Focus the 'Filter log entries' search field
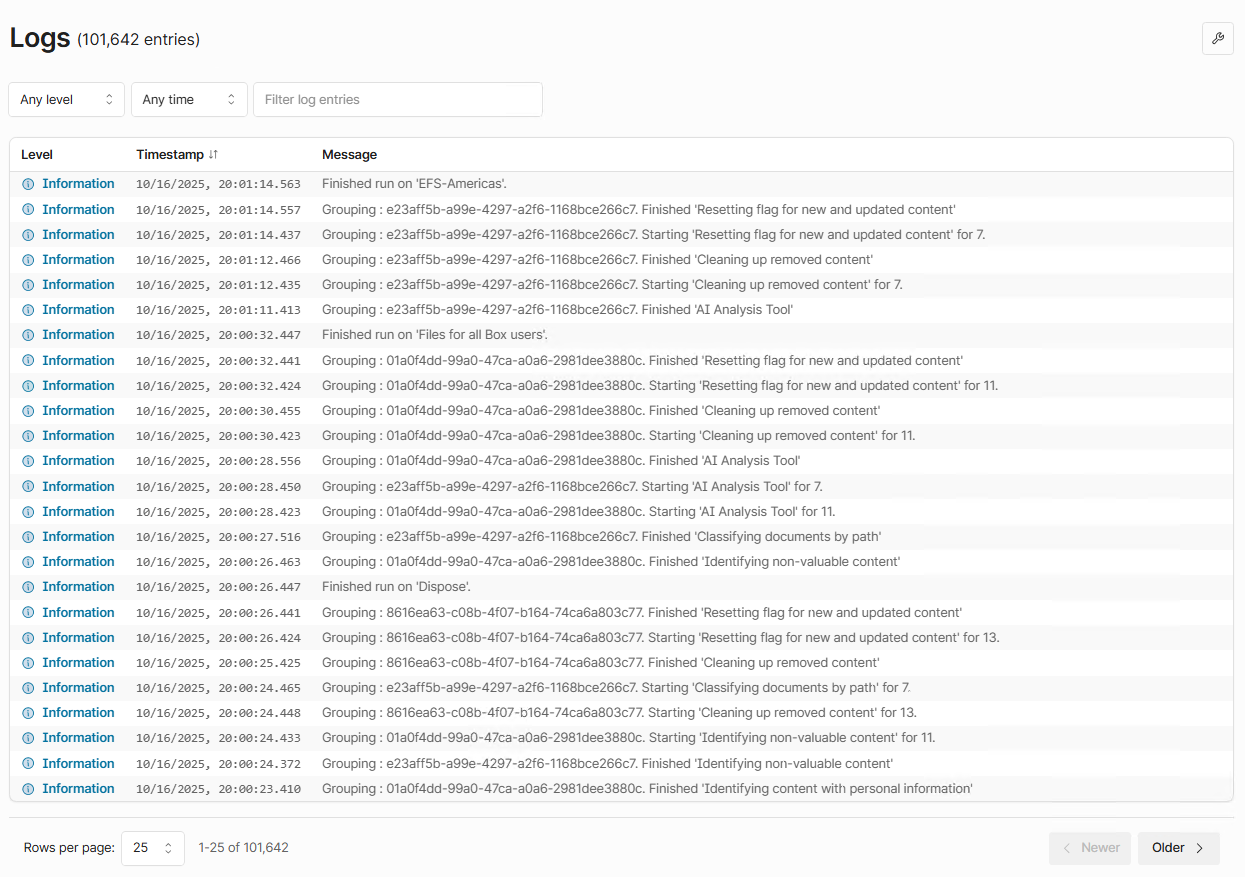Screen dimensions: 1245x877 [397, 100]
